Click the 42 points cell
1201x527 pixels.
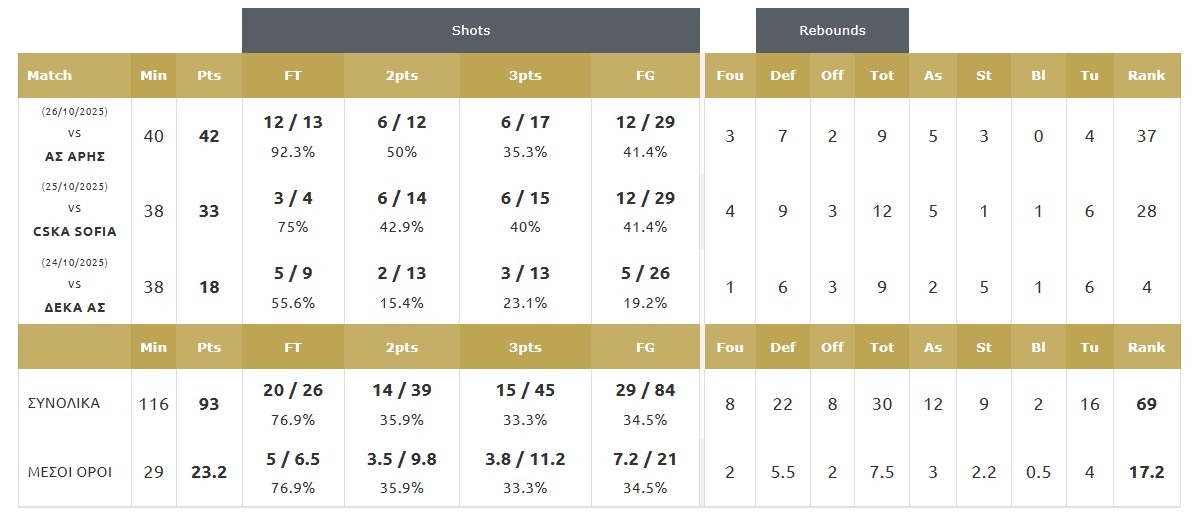click(209, 136)
